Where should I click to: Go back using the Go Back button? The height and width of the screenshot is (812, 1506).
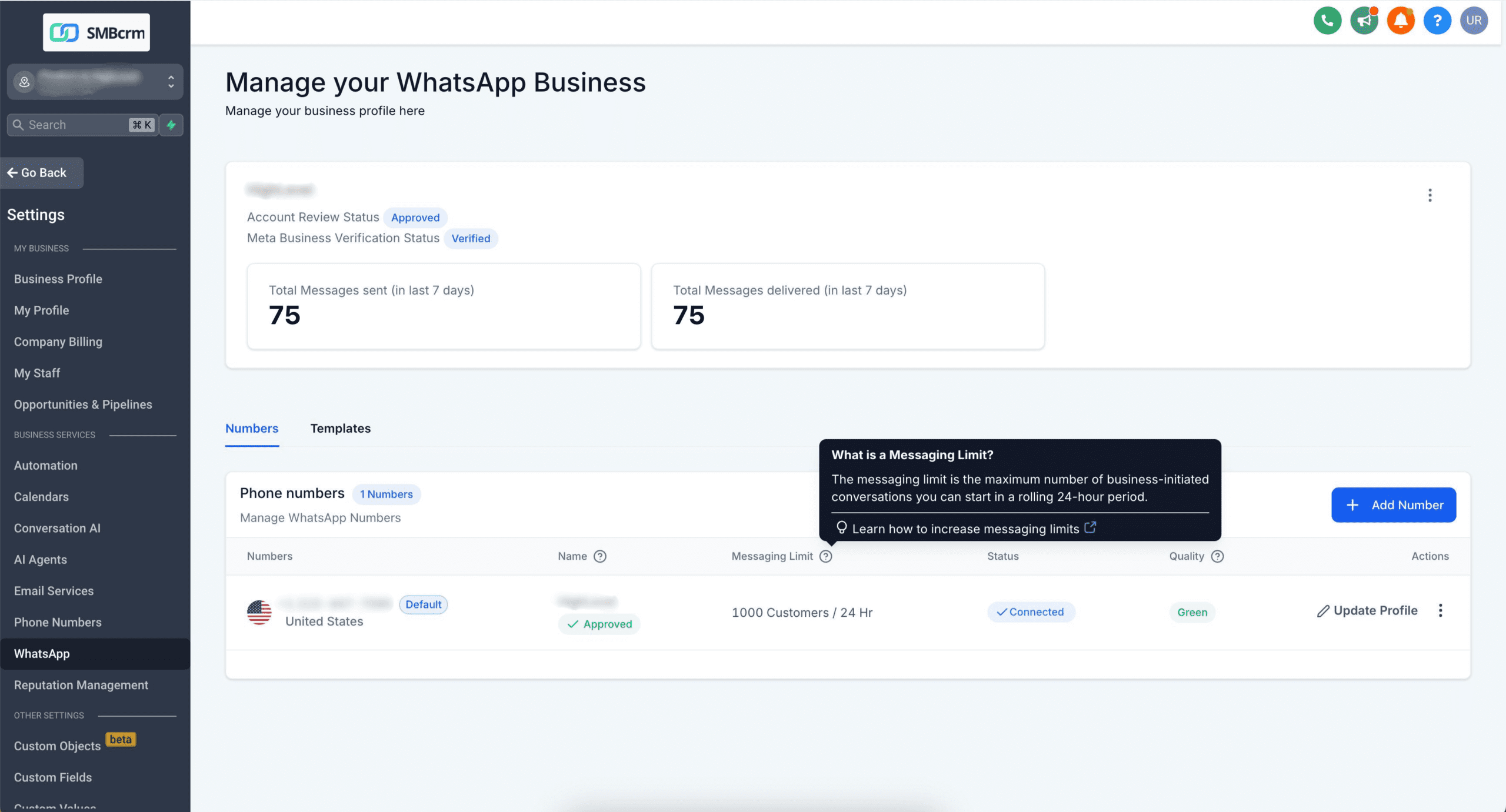coord(42,173)
